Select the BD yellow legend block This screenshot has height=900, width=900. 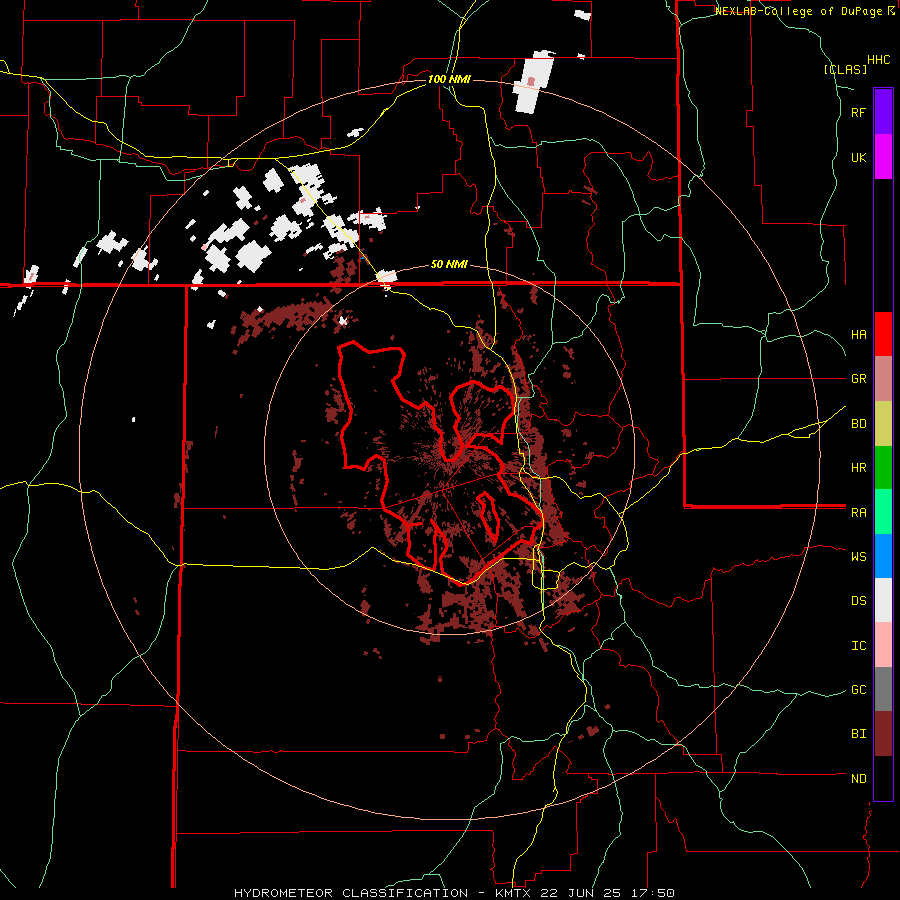point(883,424)
